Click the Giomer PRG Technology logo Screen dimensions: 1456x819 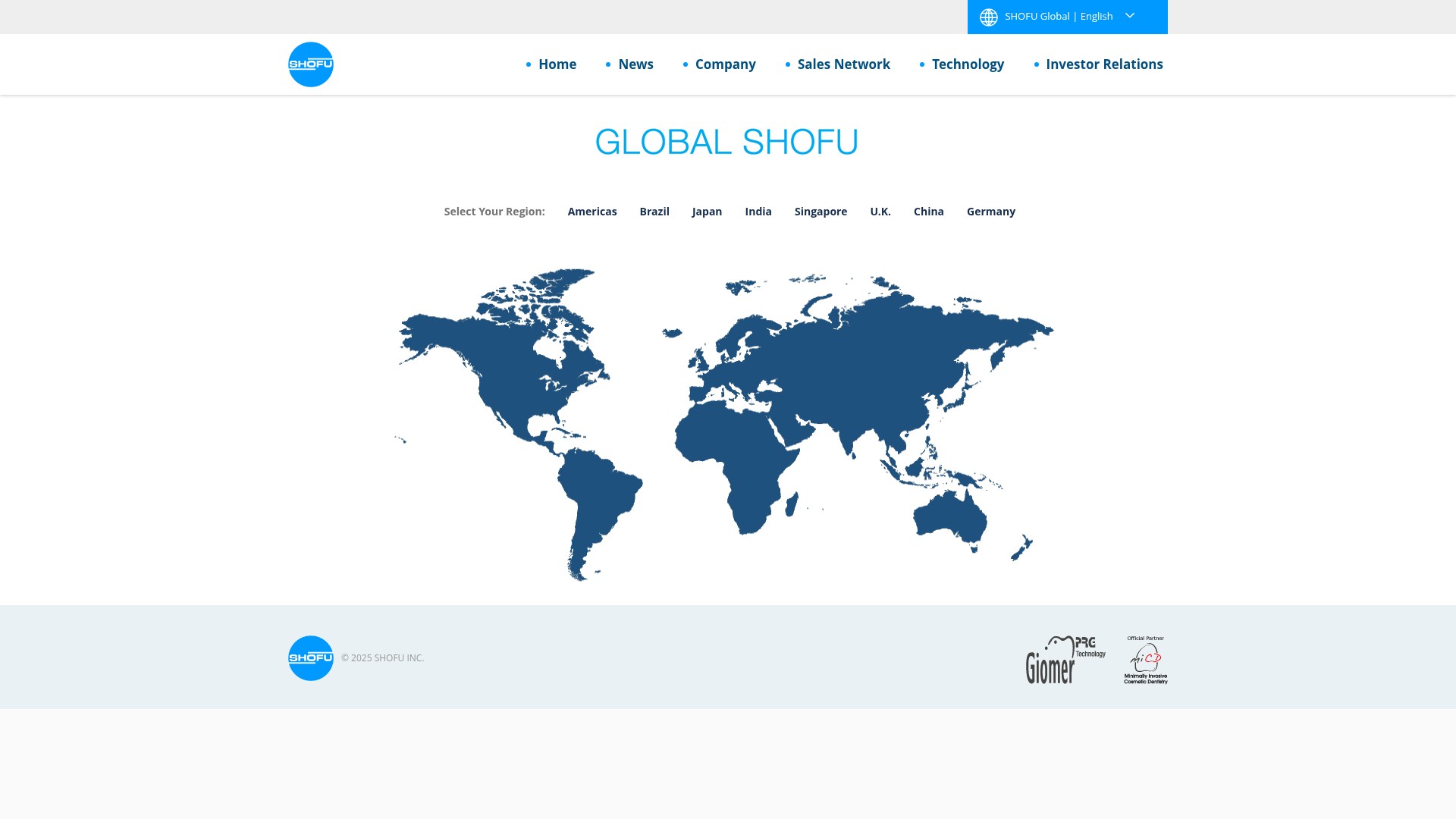click(1065, 660)
